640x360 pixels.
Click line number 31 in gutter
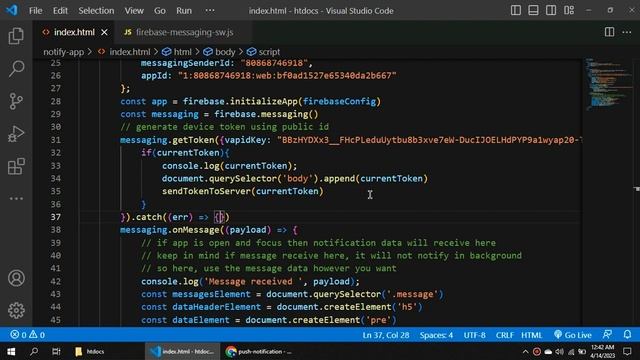coord(56,140)
